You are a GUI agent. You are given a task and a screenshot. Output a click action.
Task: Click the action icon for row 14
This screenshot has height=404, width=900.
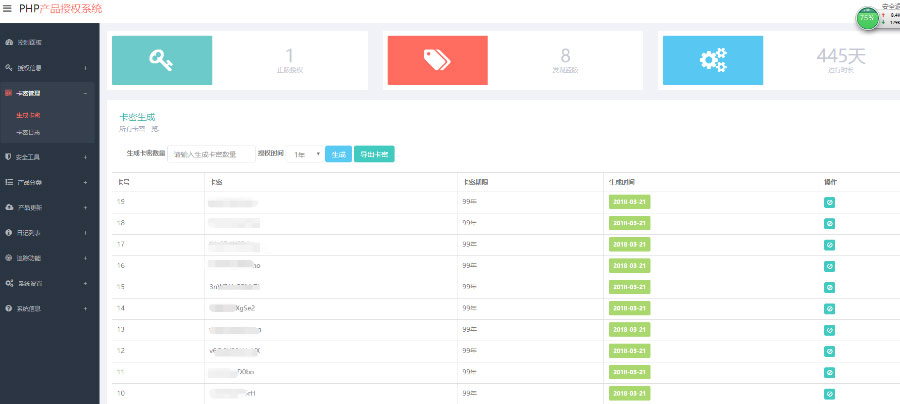click(x=829, y=308)
